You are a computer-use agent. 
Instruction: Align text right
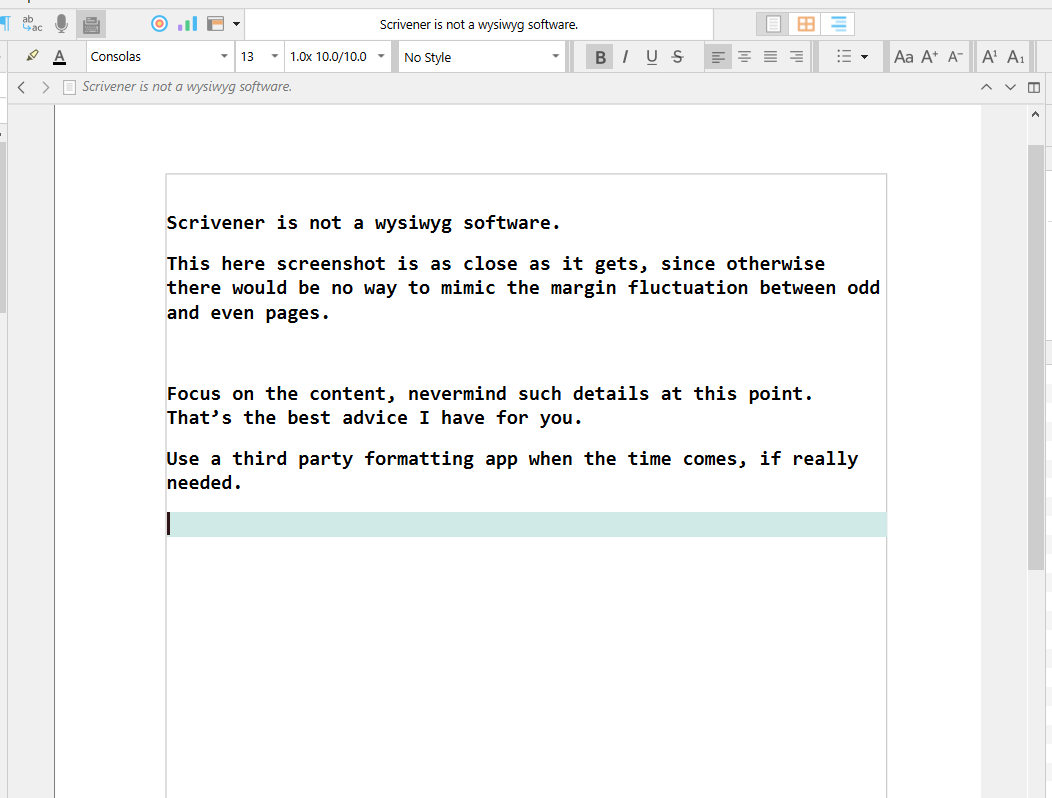(796, 57)
